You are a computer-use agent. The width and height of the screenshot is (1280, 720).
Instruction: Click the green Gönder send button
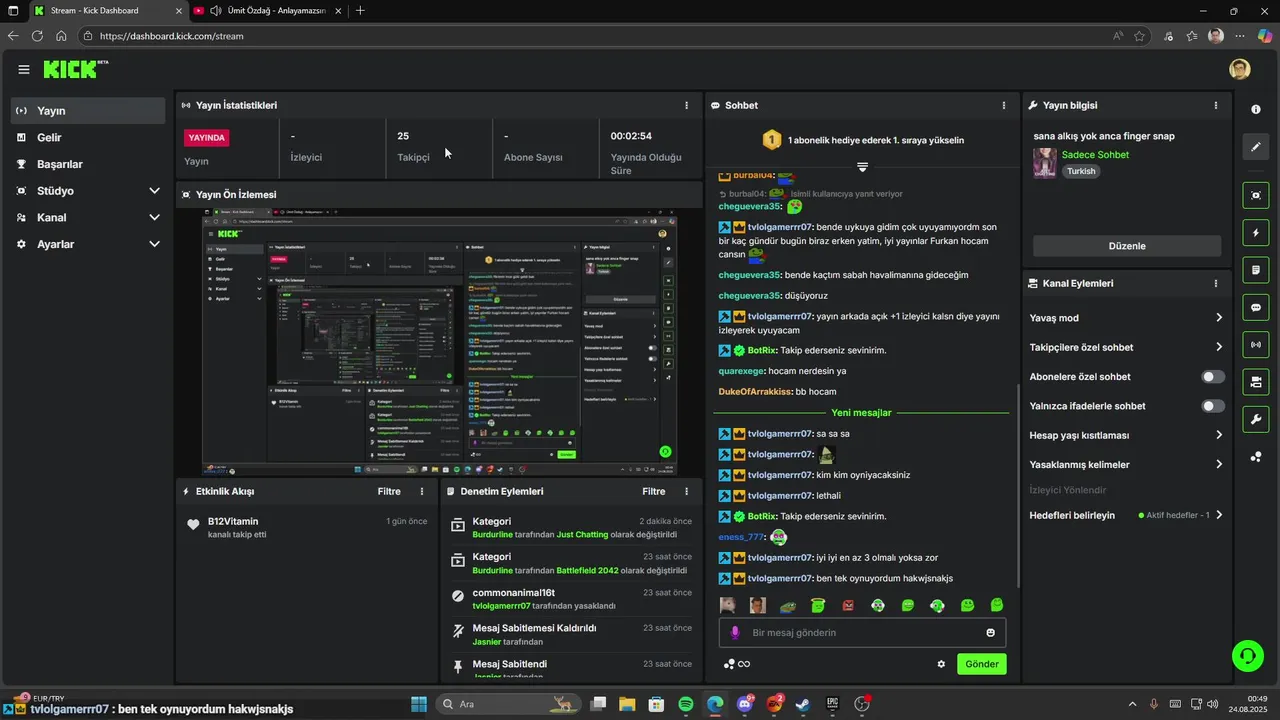pyautogui.click(x=981, y=664)
